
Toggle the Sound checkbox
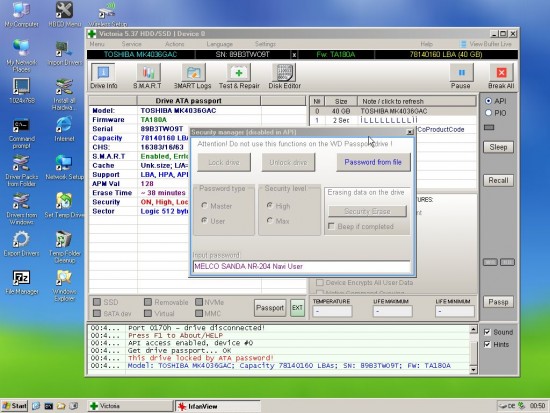(x=487, y=332)
